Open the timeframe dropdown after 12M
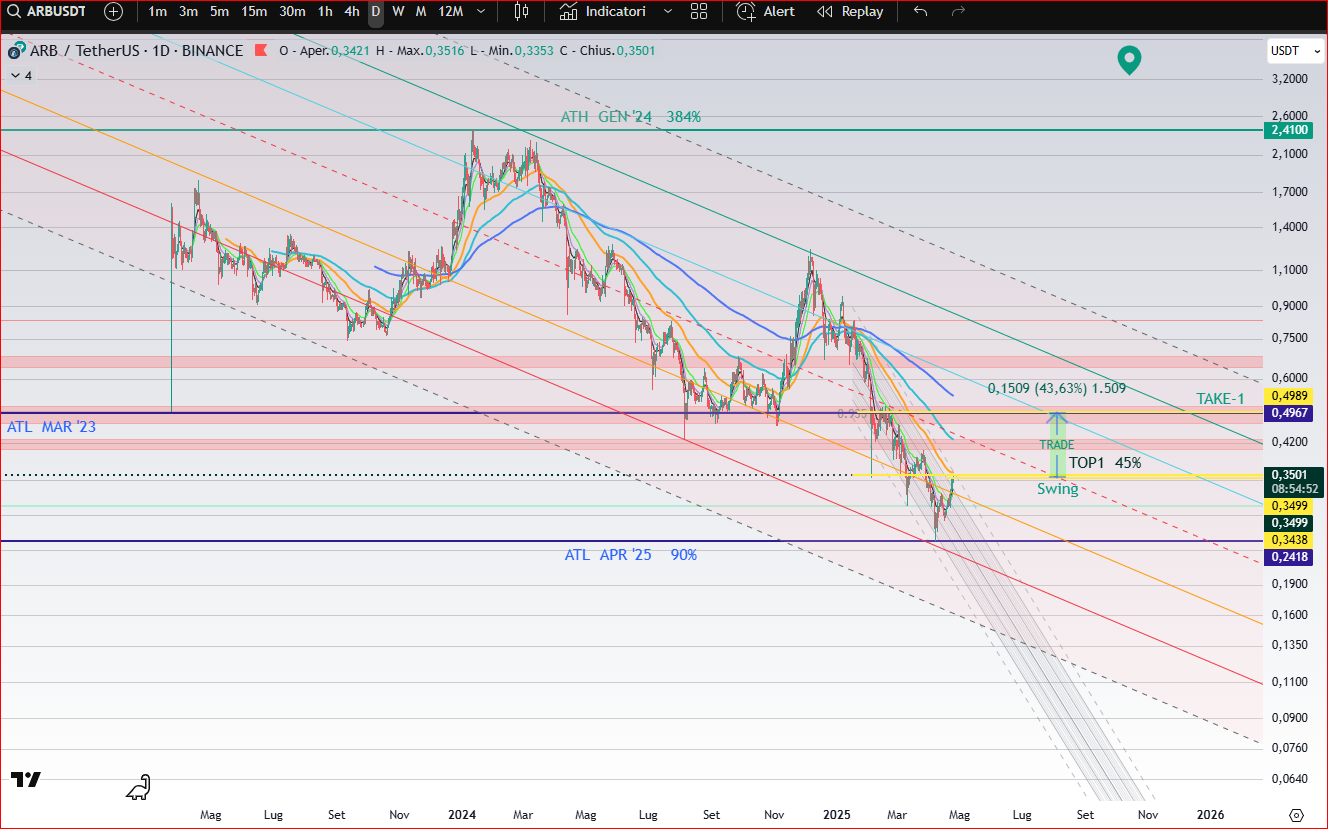Viewport: 1328px width, 829px height. click(482, 12)
